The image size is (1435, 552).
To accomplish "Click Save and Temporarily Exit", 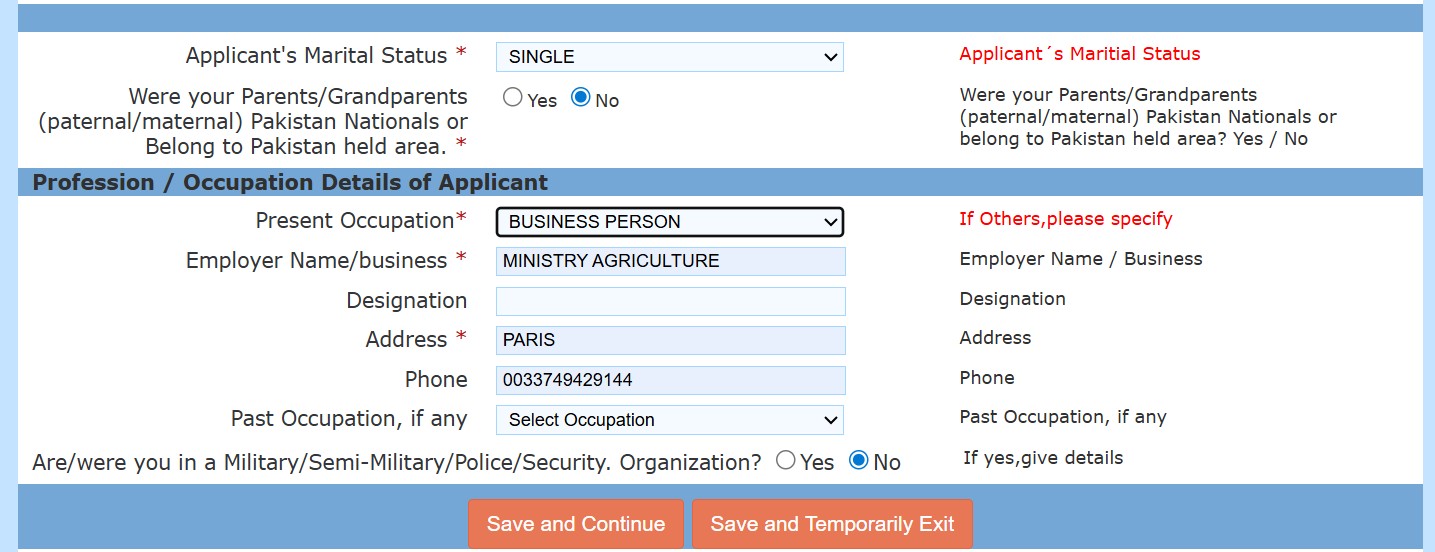I will (832, 524).
